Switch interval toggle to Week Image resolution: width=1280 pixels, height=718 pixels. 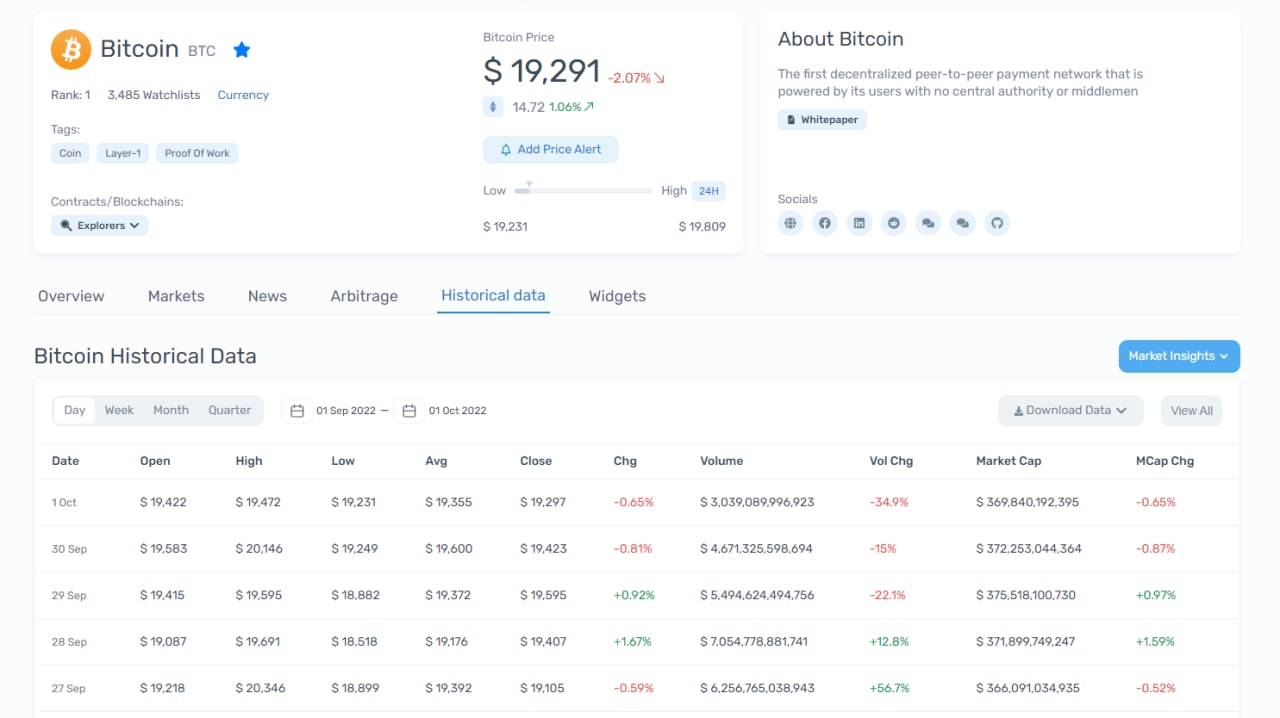pos(119,410)
